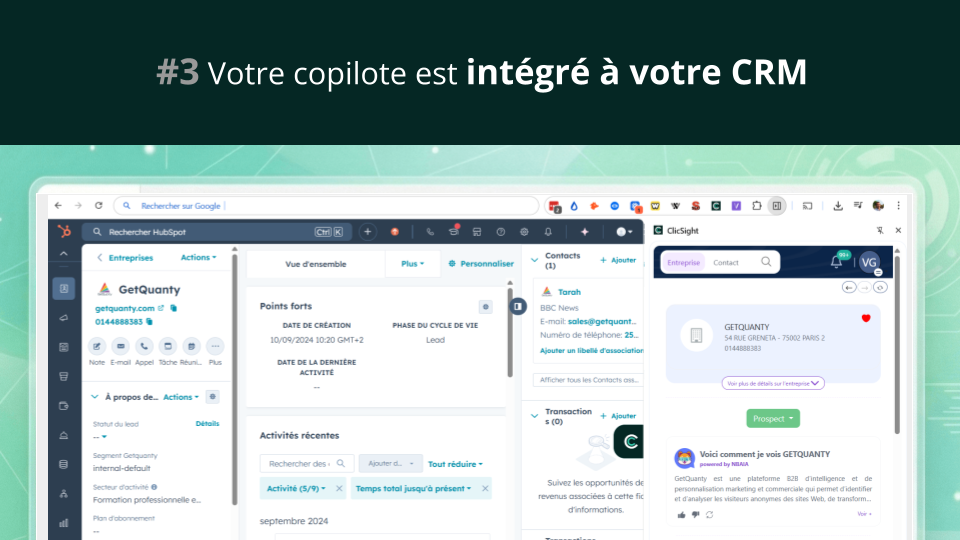Copy the getquanty.com domain
The image size is (960, 540).
(x=174, y=308)
